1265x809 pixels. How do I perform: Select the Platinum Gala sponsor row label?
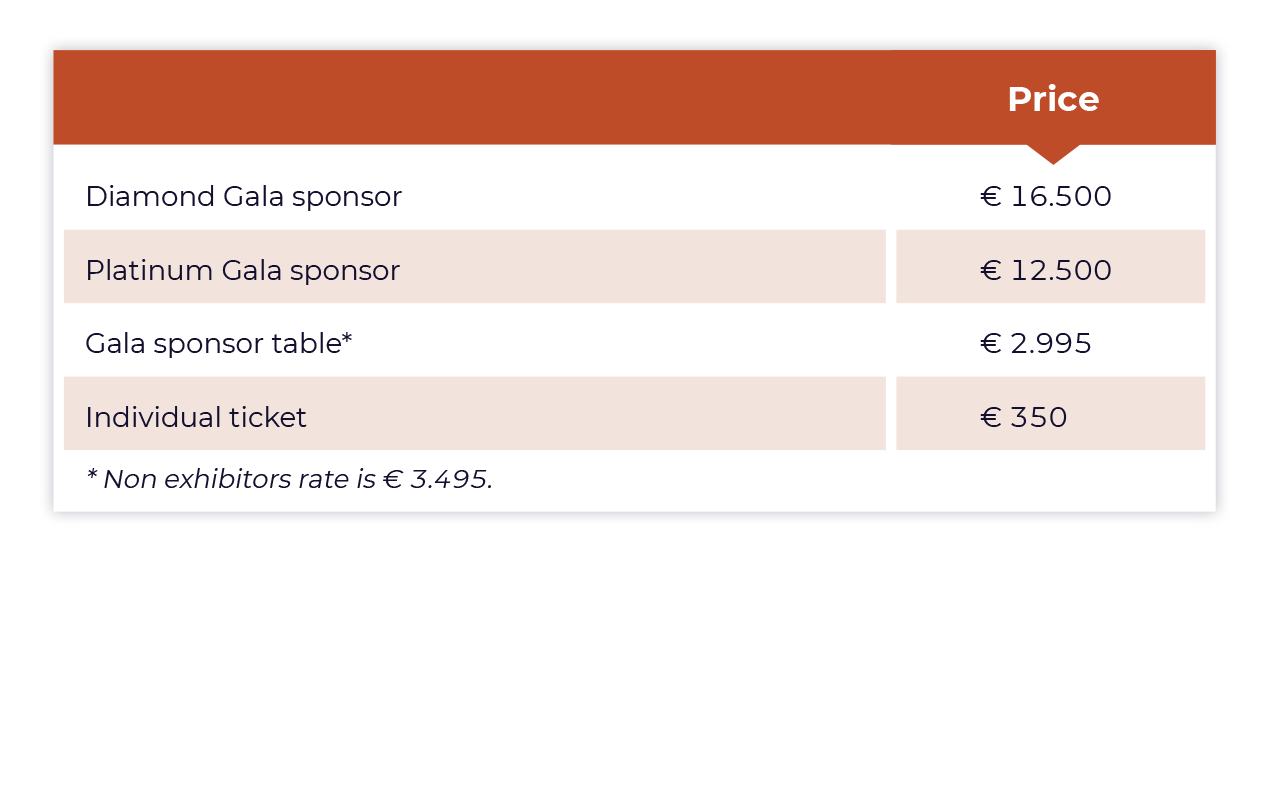click(x=242, y=270)
